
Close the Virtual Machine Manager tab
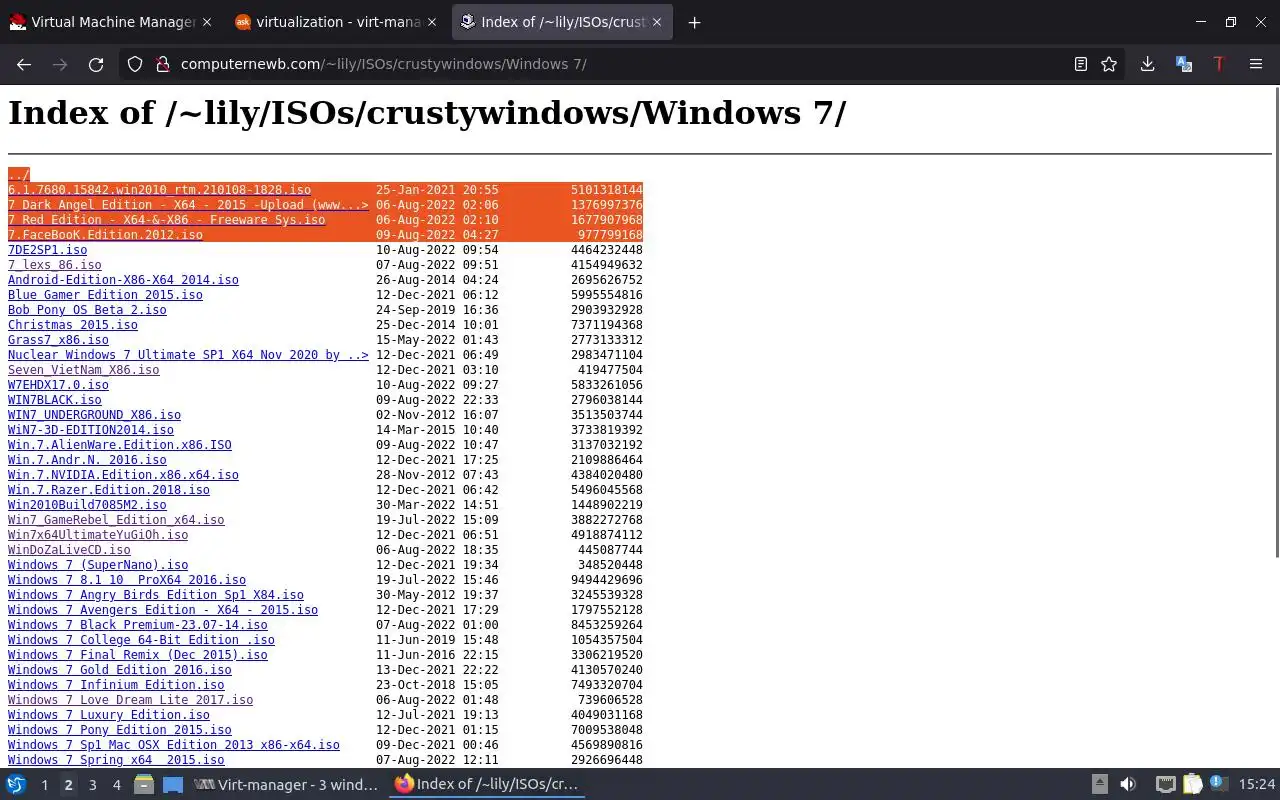click(206, 22)
